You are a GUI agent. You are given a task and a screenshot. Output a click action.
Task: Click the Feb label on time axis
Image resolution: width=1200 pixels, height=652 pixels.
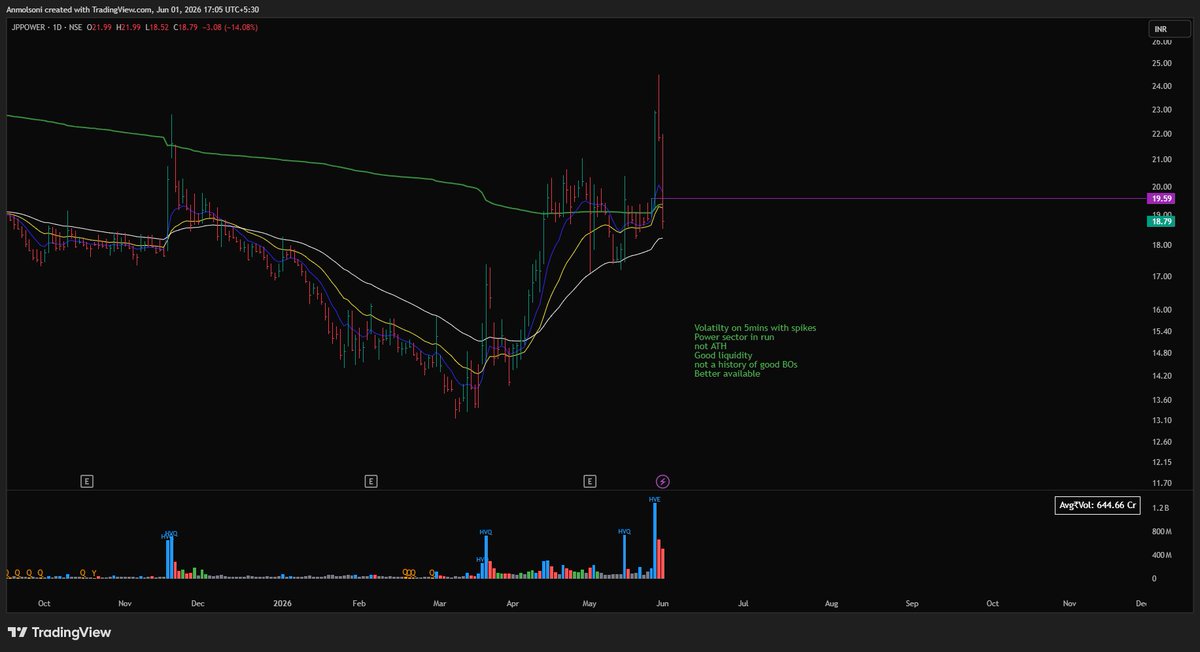coord(358,604)
